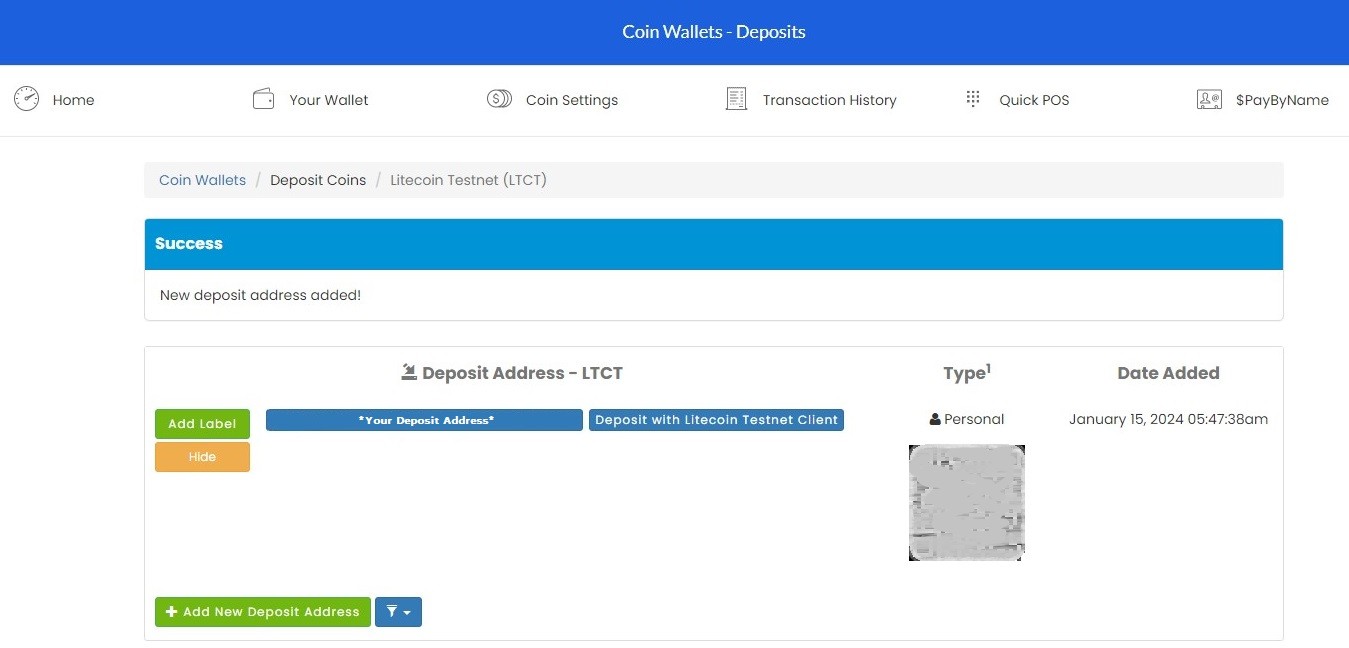1349x648 pixels.
Task: Hide the deposit address entry
Action: [x=202, y=457]
